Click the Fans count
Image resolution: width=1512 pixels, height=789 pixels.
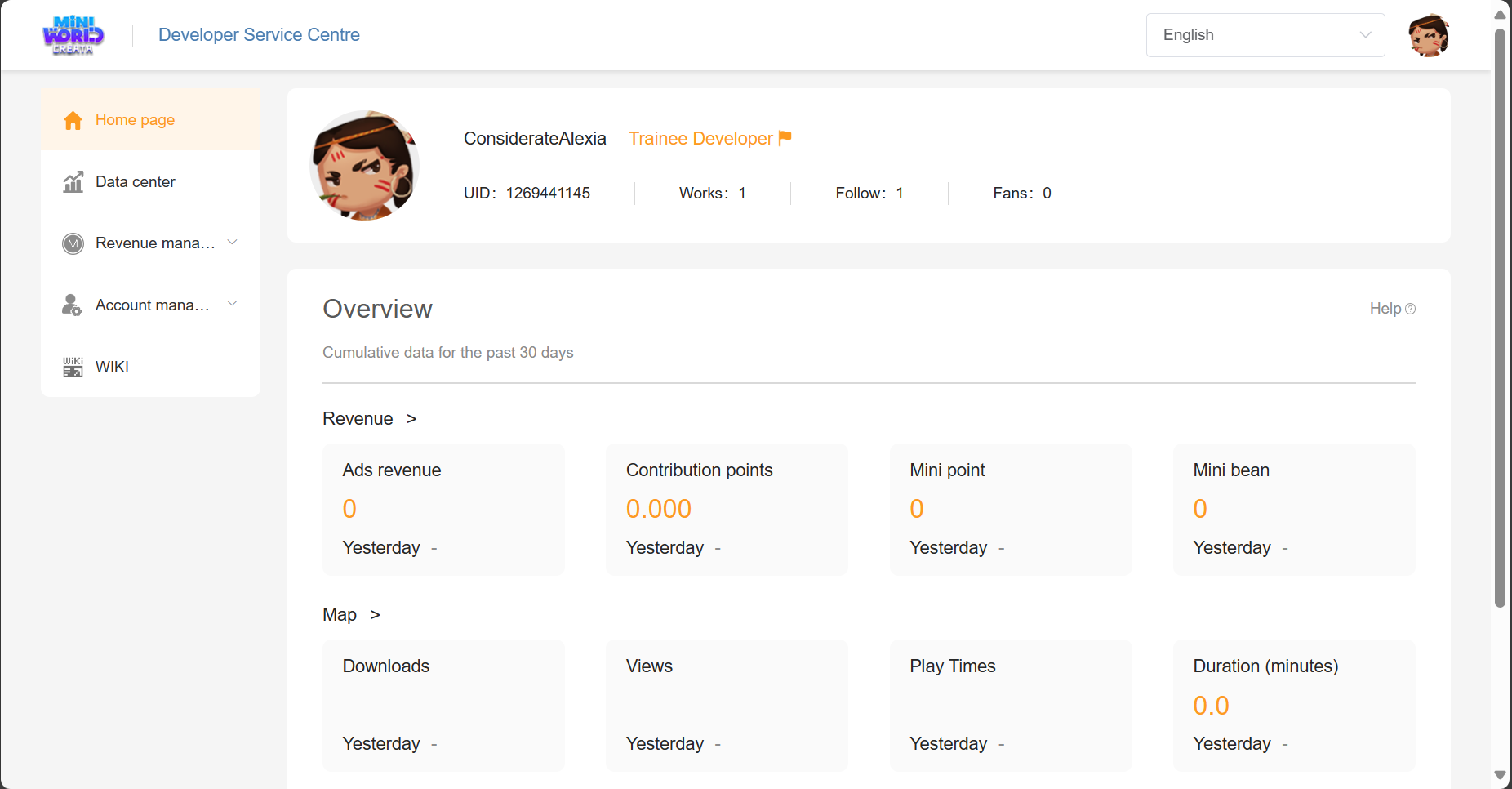pyautogui.click(x=1022, y=194)
